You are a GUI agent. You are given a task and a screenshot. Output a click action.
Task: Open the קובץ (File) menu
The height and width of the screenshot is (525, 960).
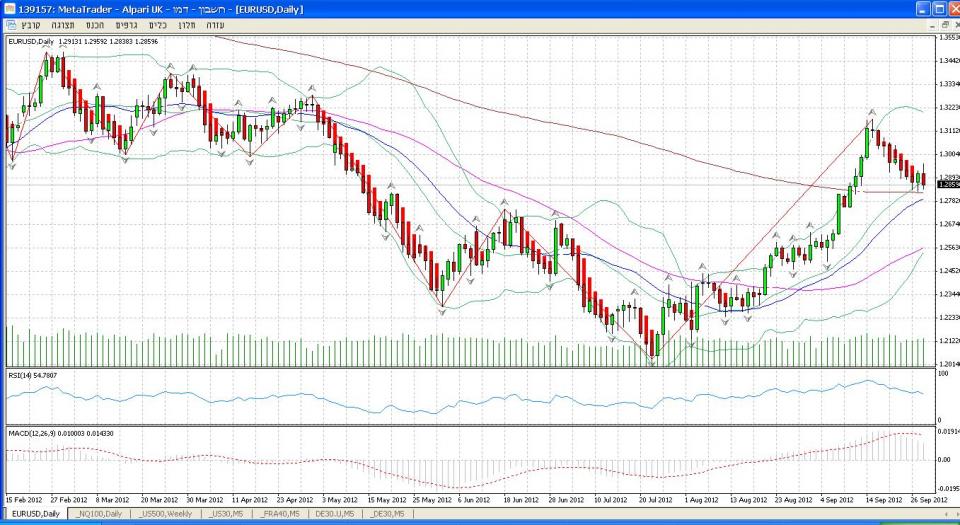[x=30, y=24]
